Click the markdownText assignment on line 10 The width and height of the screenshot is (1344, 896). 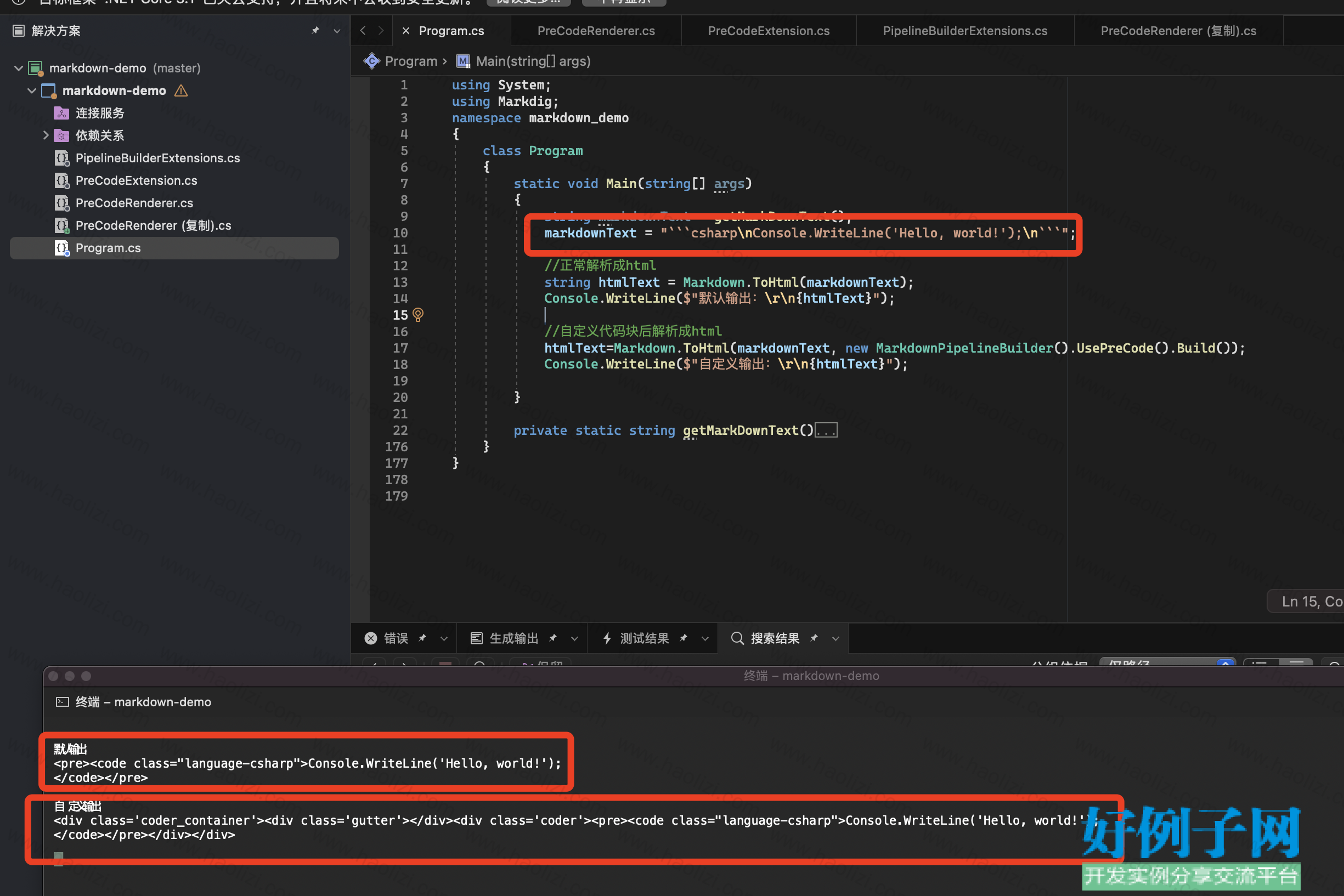(810, 233)
